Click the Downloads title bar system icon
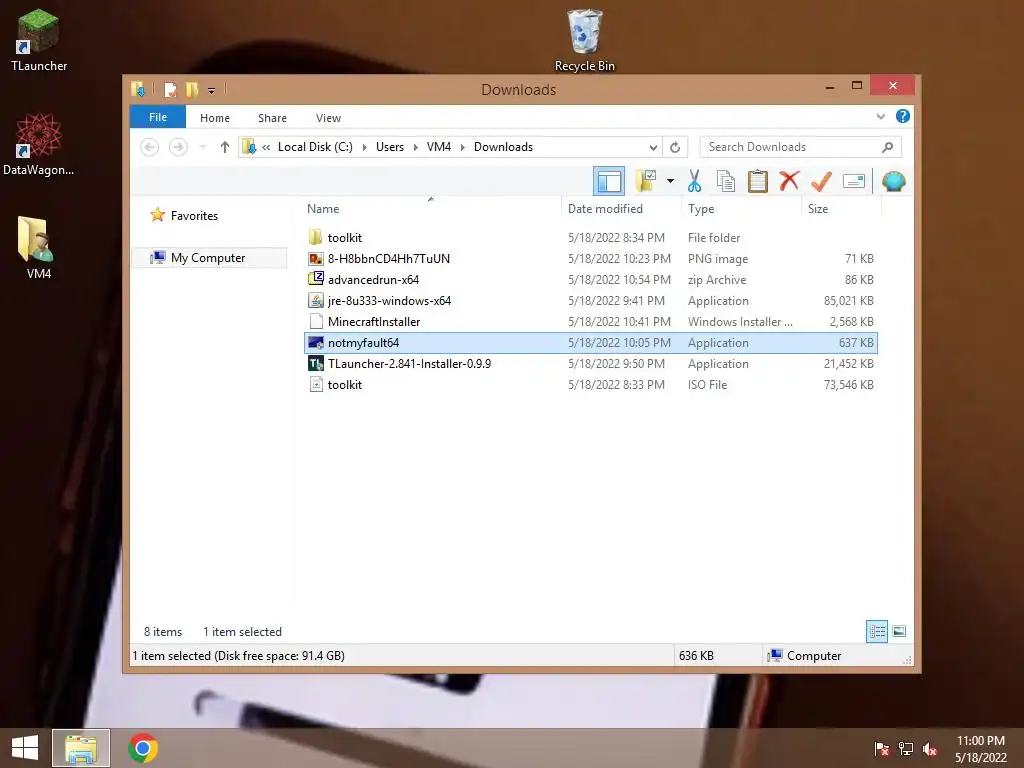 coord(138,89)
